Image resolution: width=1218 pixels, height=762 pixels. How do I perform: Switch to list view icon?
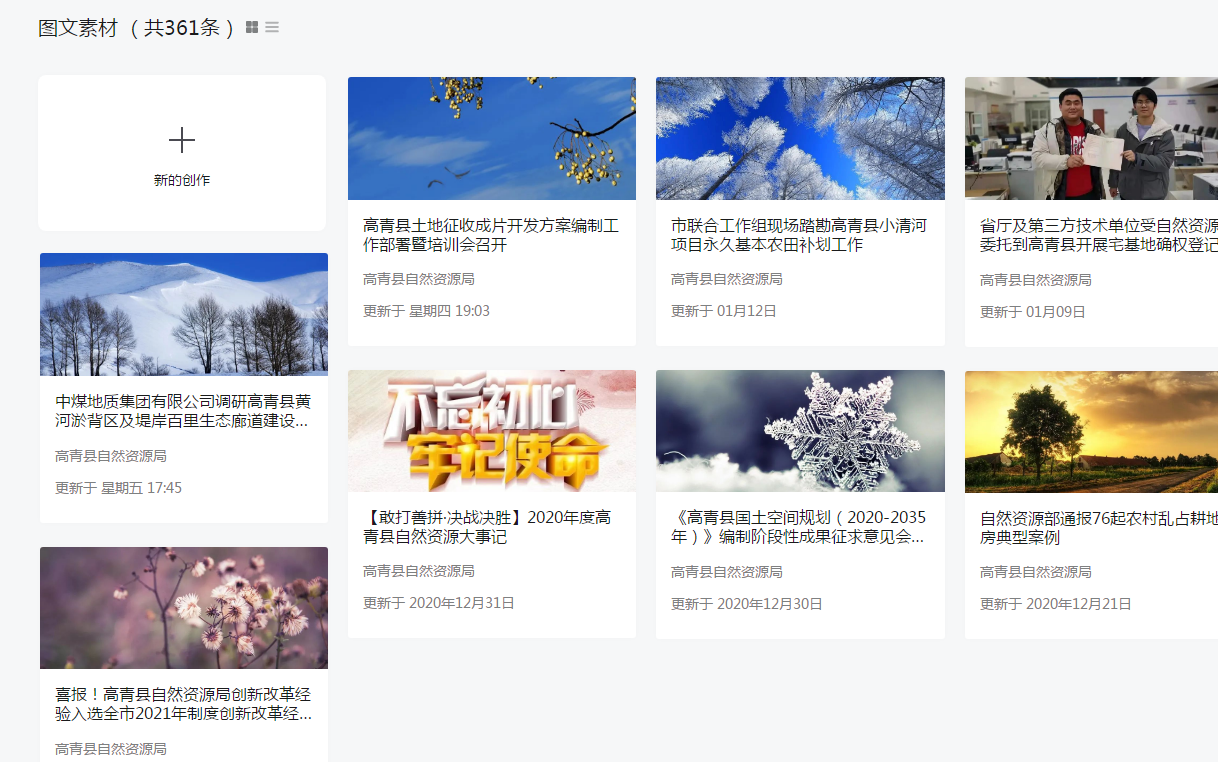coord(272,27)
